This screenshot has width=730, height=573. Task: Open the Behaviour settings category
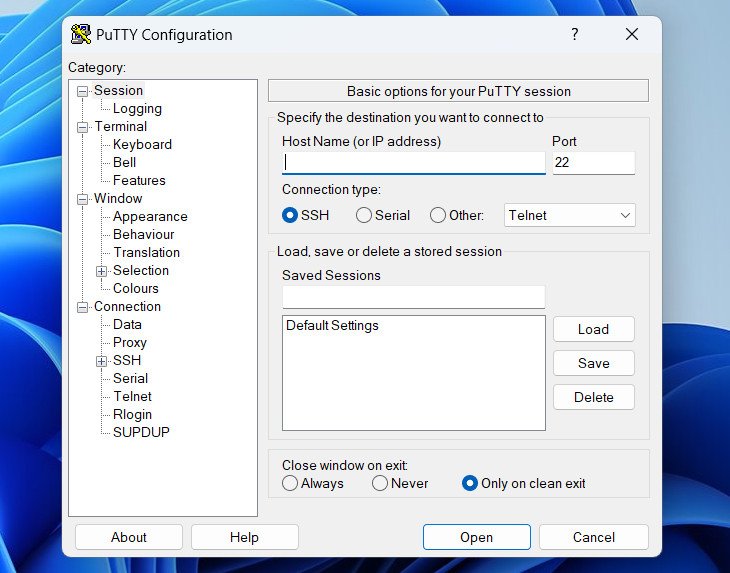(143, 235)
